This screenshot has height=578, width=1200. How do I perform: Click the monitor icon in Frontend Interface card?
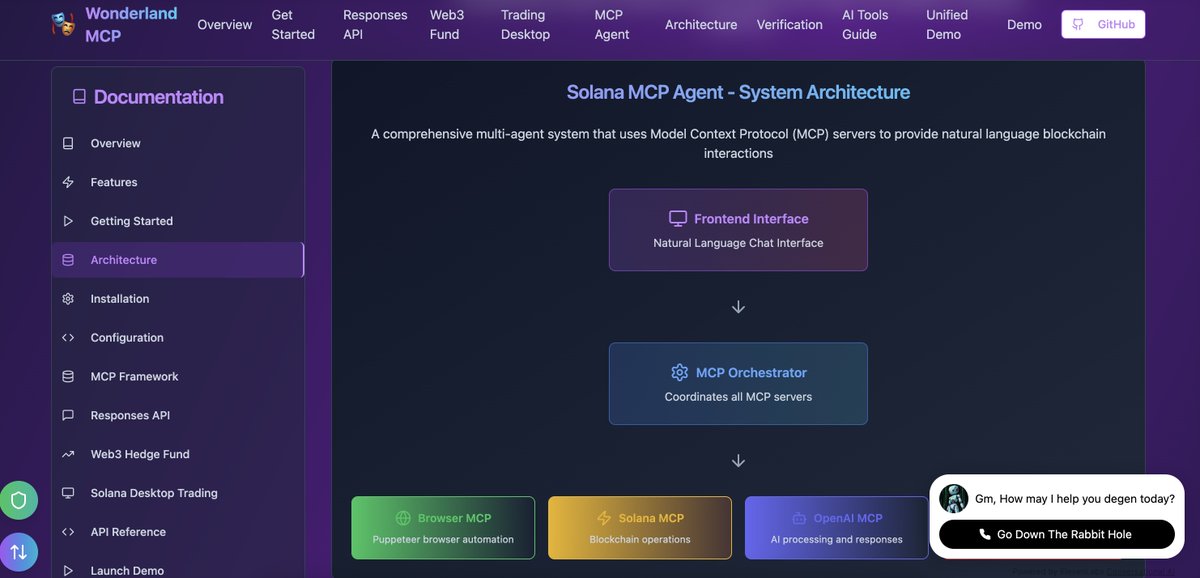click(x=678, y=218)
